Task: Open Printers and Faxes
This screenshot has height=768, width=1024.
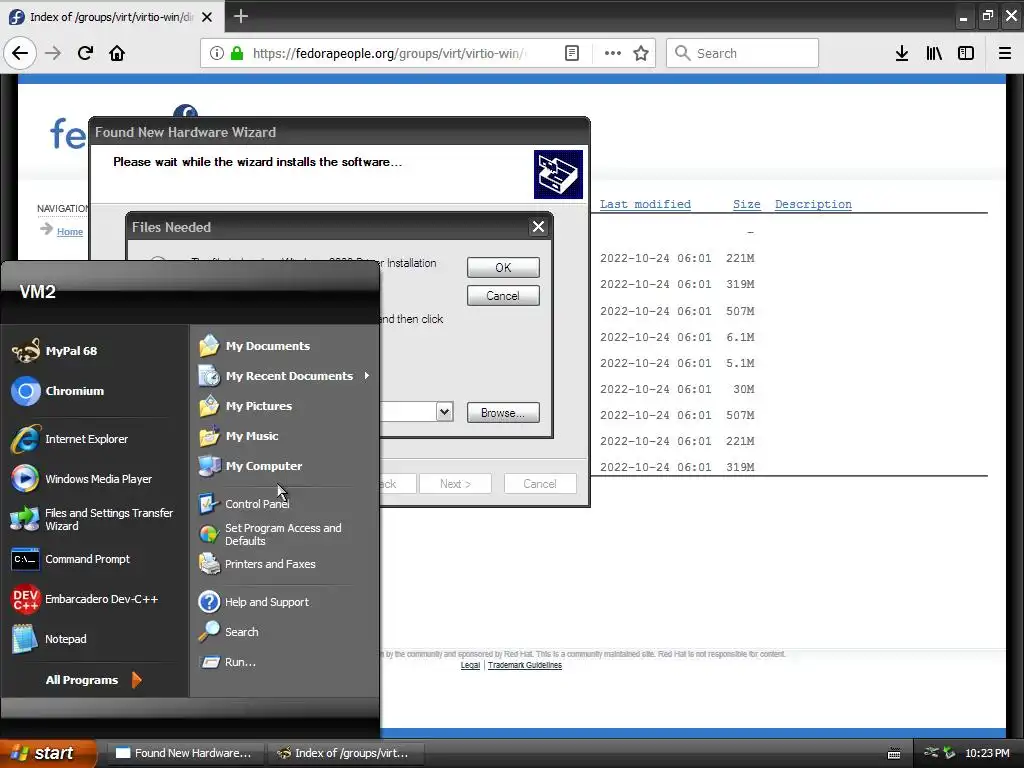Action: coord(257,564)
